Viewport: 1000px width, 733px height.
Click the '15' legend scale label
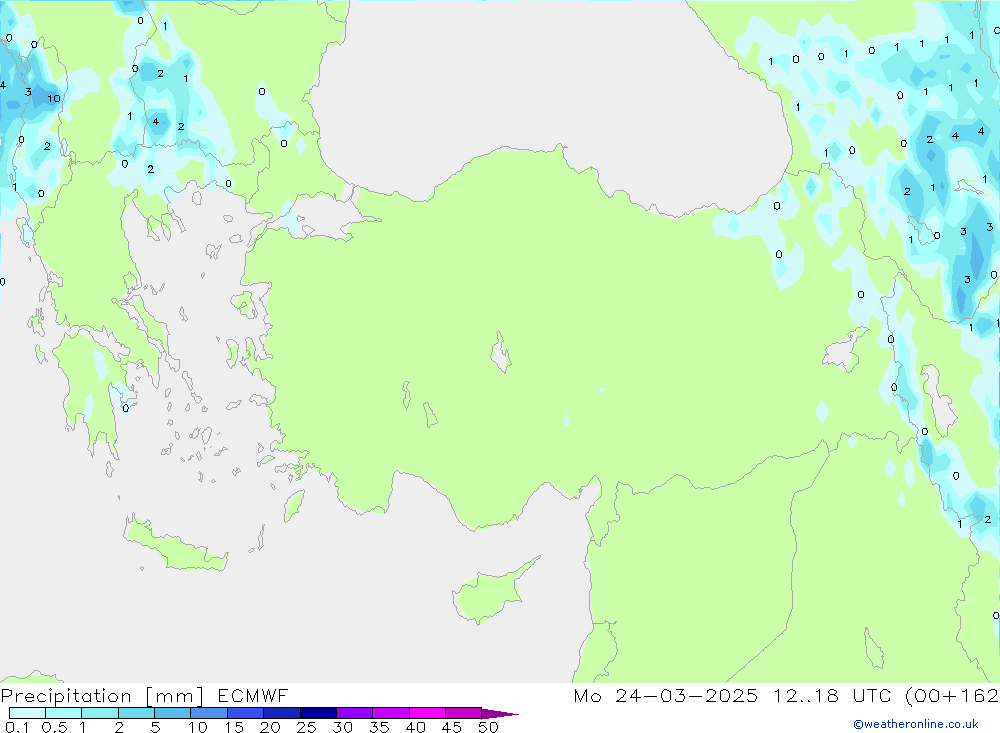(233, 727)
